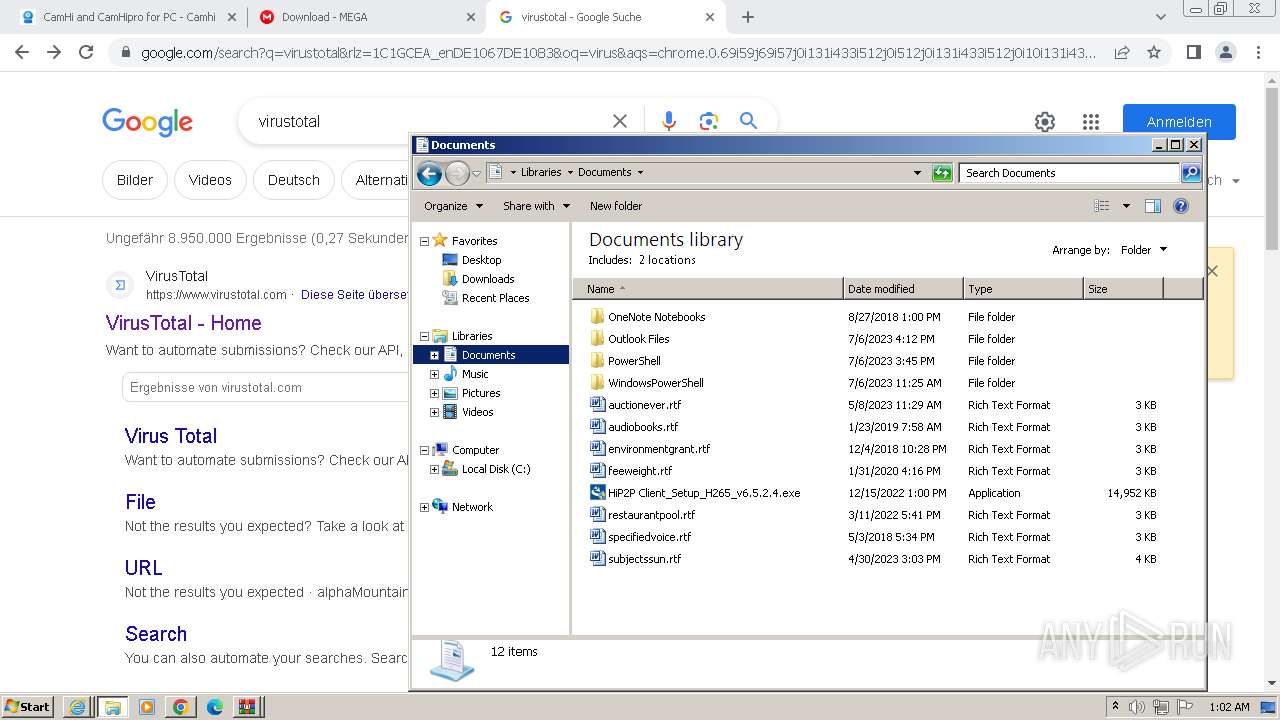The image size is (1280, 720).
Task: Open Google Lens image search
Action: pyautogui.click(x=709, y=121)
